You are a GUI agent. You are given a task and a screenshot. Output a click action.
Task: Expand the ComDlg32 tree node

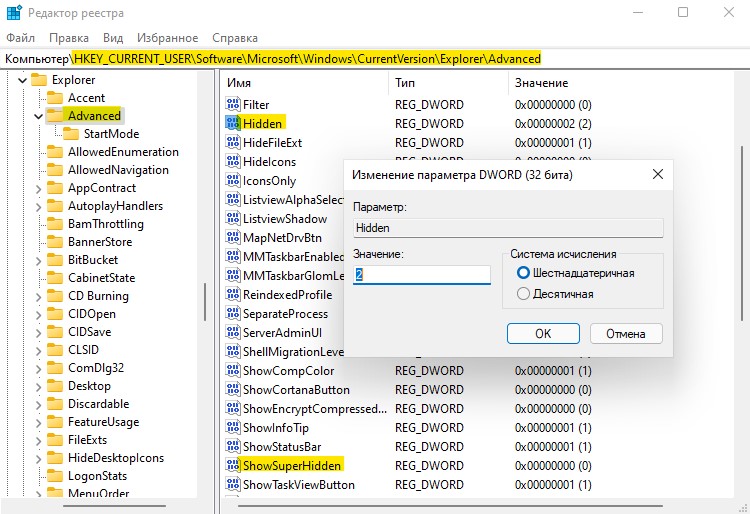coord(38,369)
